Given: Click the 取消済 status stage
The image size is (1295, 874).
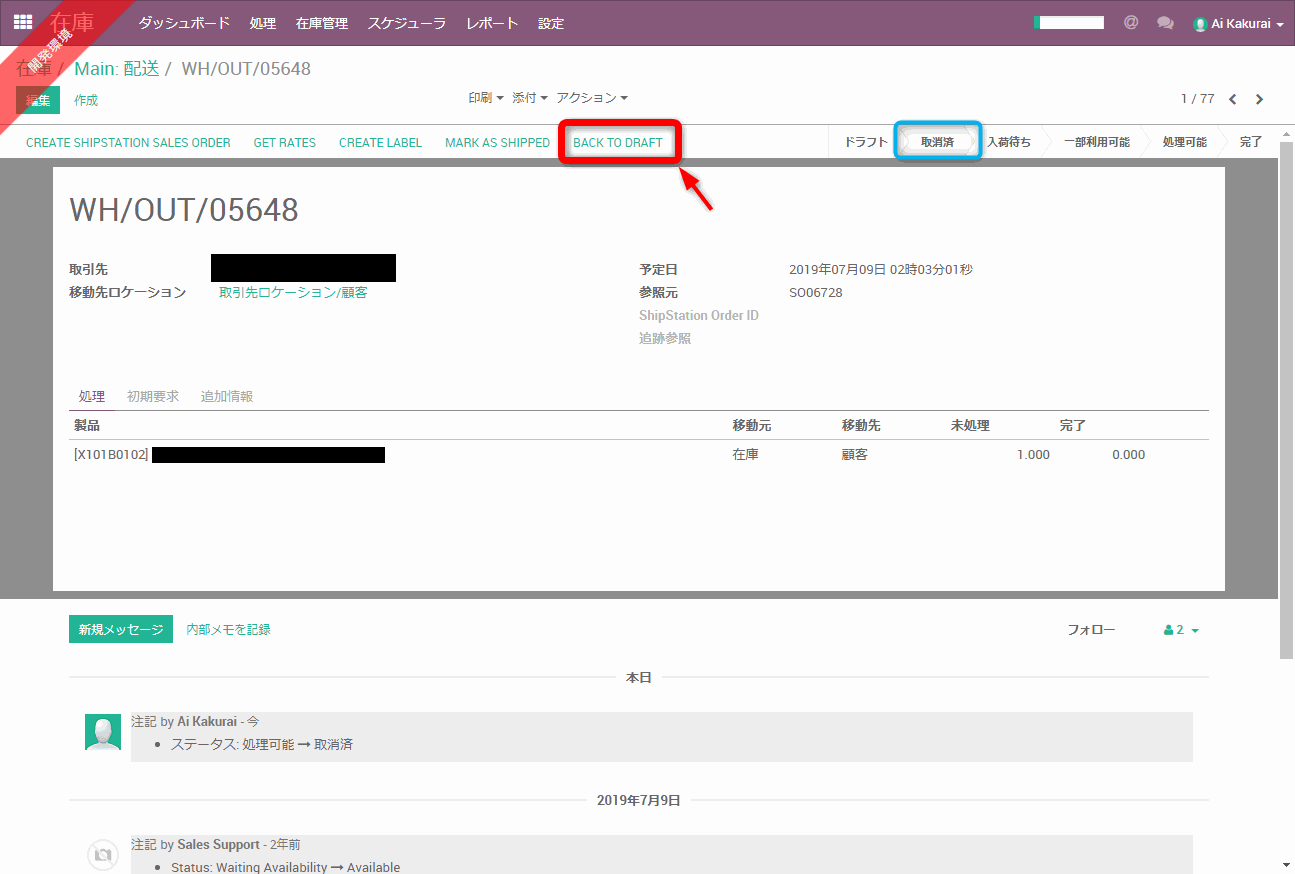Looking at the screenshot, I should [x=937, y=142].
